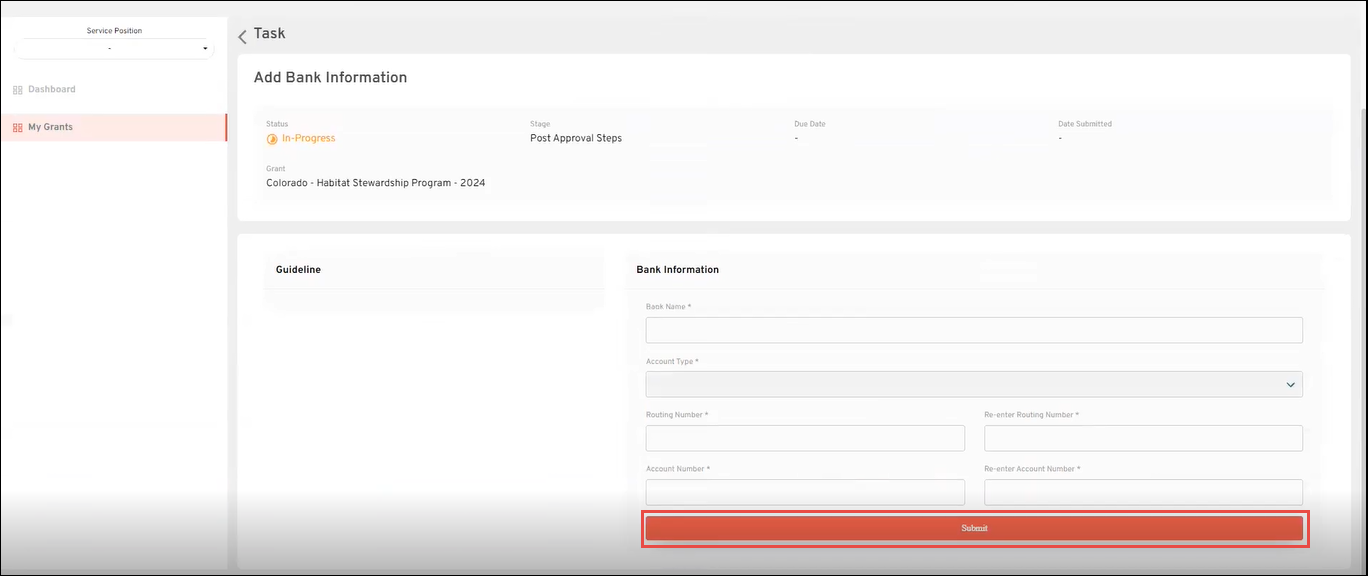Click the My Grants grid icon
The width and height of the screenshot is (1368, 576).
[x=17, y=128]
